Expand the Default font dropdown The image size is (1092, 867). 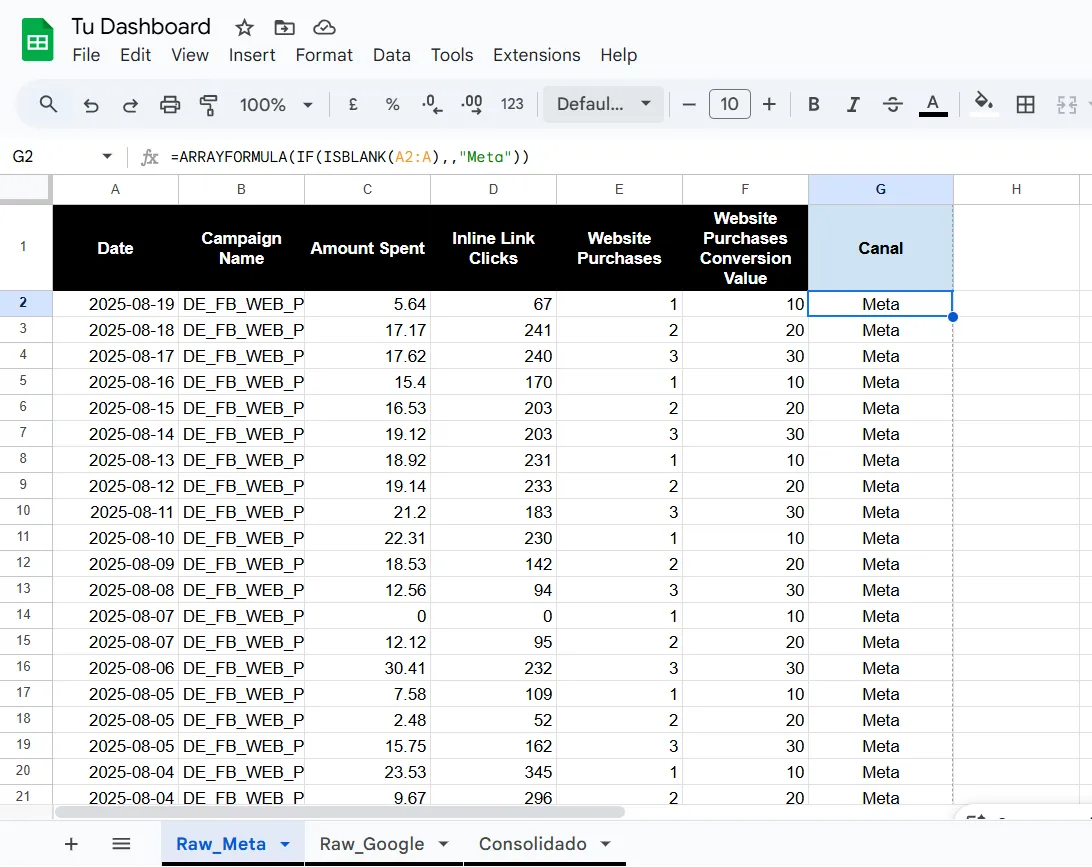(603, 105)
